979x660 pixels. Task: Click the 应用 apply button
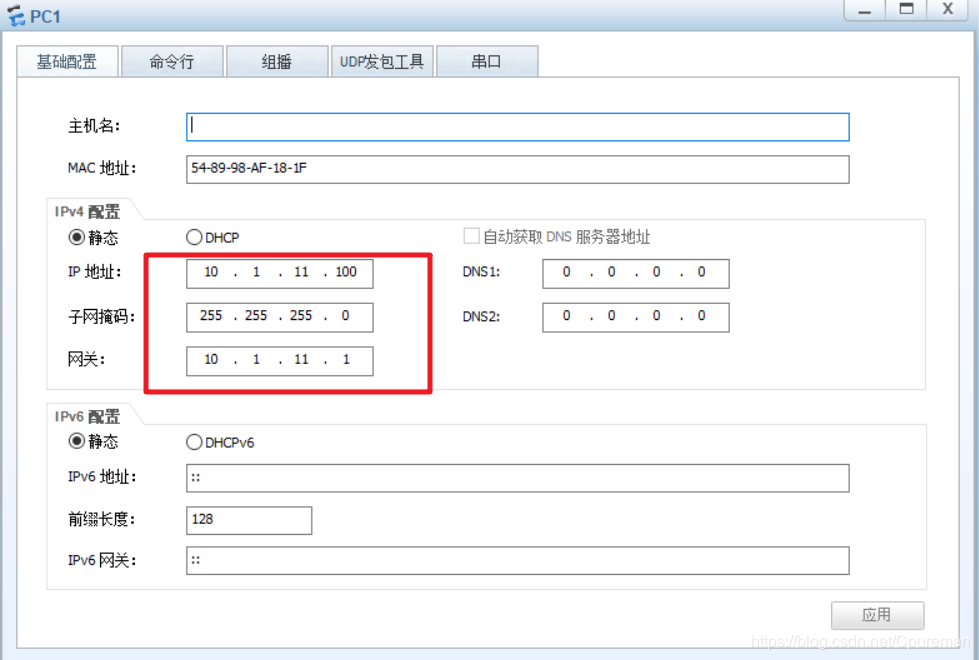[x=877, y=615]
